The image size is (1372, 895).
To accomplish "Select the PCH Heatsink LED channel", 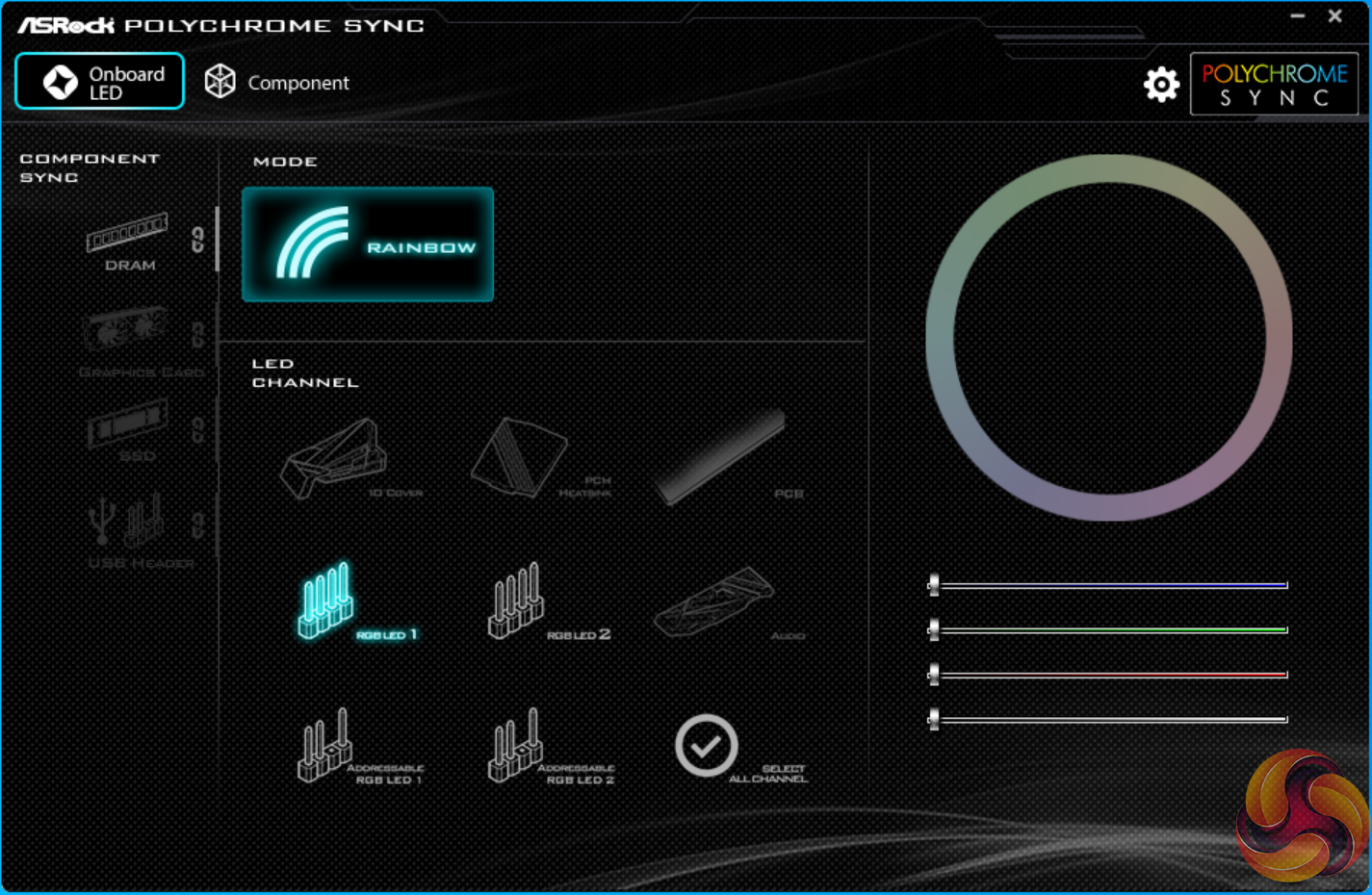I will (540, 459).
